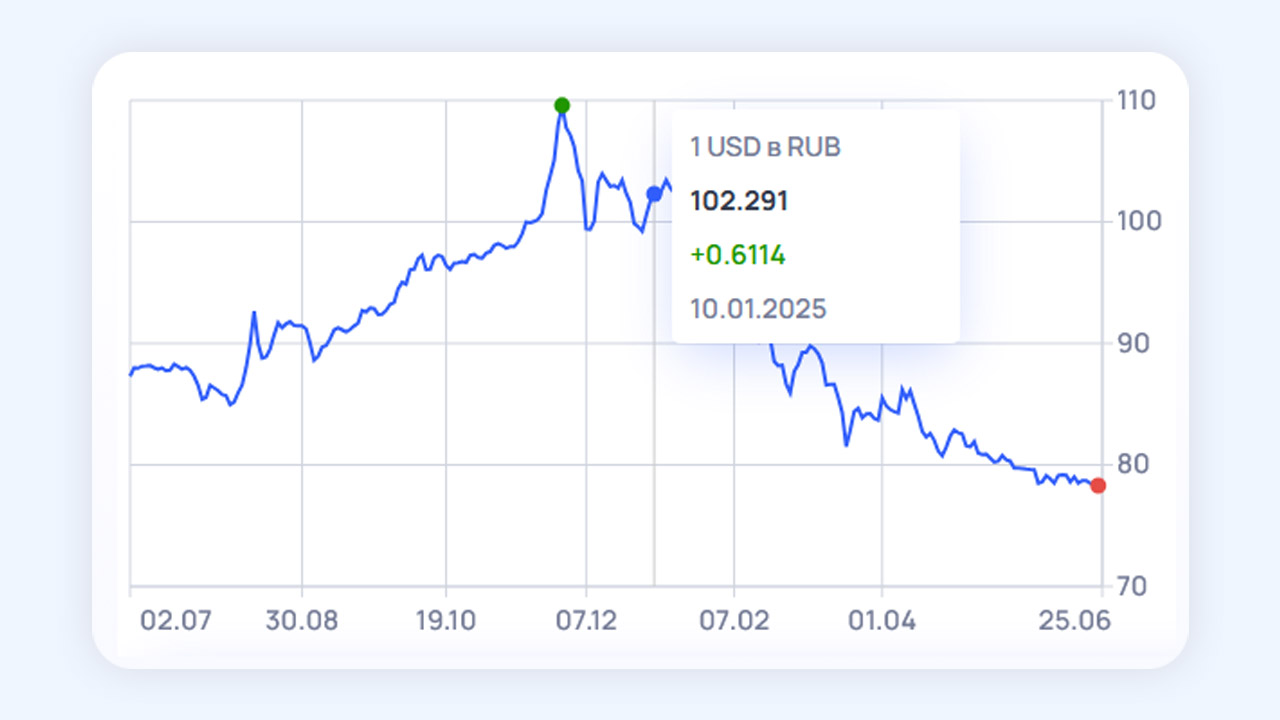The height and width of the screenshot is (720, 1280).
Task: Click the 07.02 date axis label
Action: [734, 621]
